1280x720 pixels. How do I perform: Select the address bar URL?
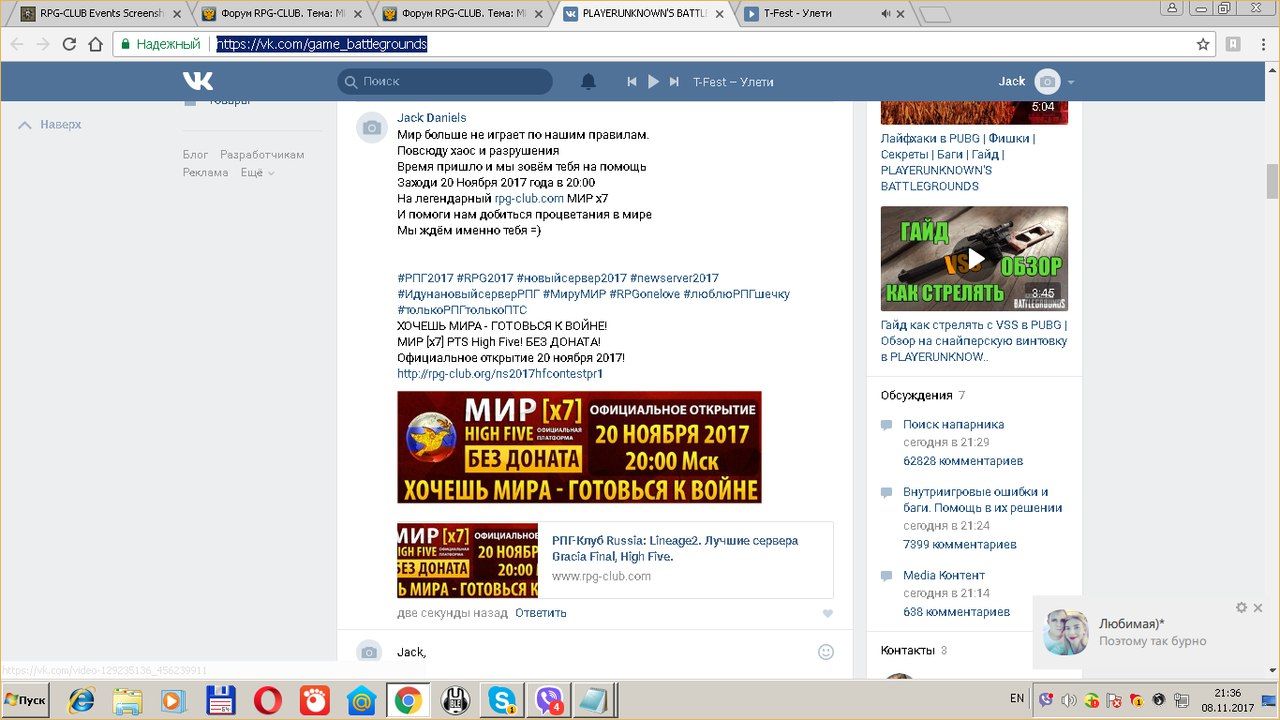(322, 44)
